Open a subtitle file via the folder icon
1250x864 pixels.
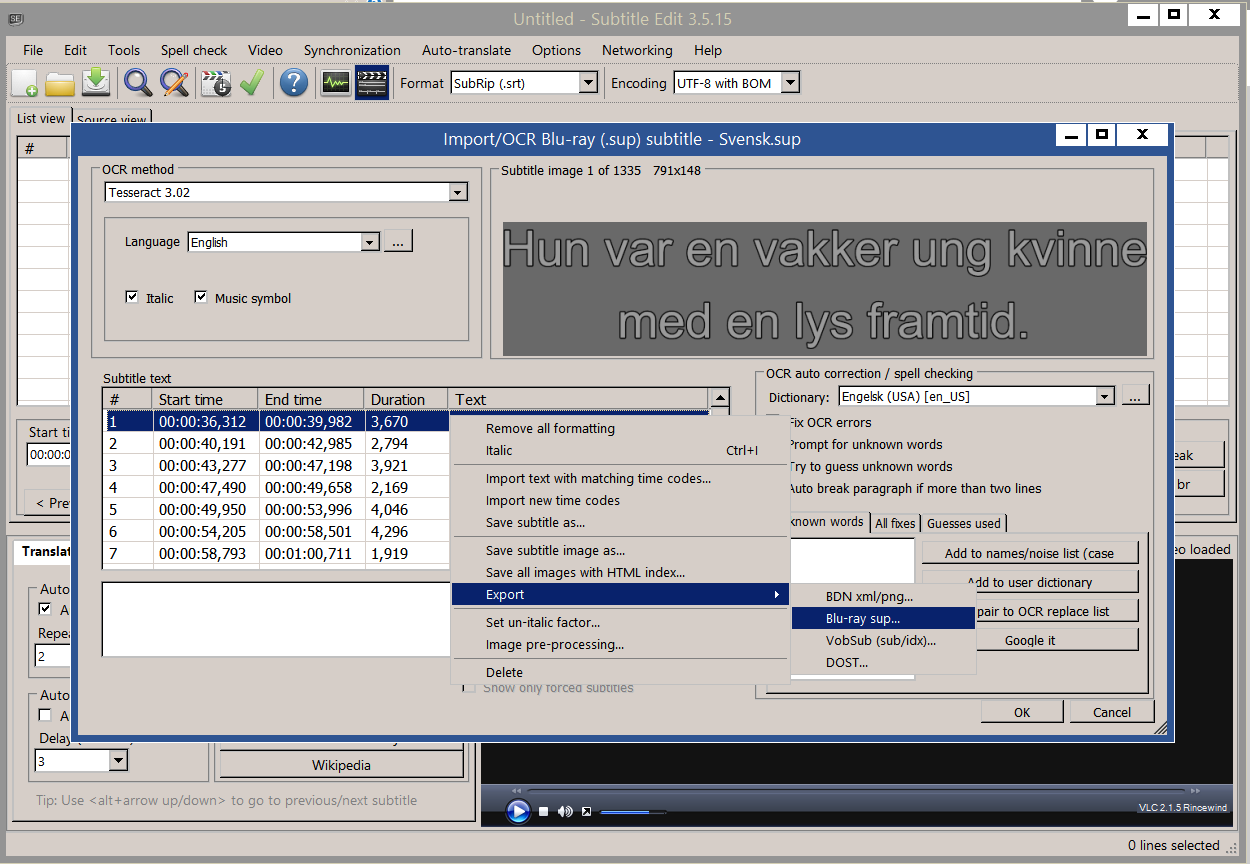[x=60, y=83]
